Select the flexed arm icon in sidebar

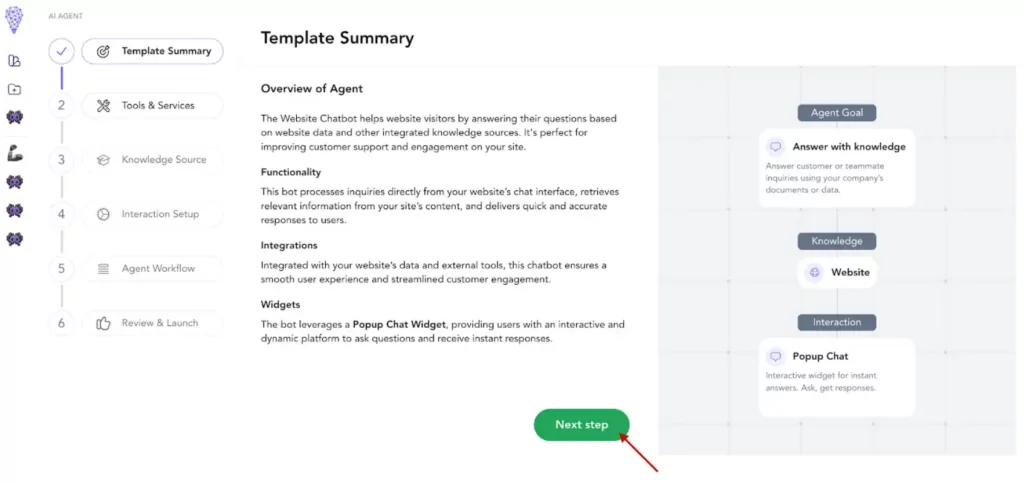[x=14, y=154]
